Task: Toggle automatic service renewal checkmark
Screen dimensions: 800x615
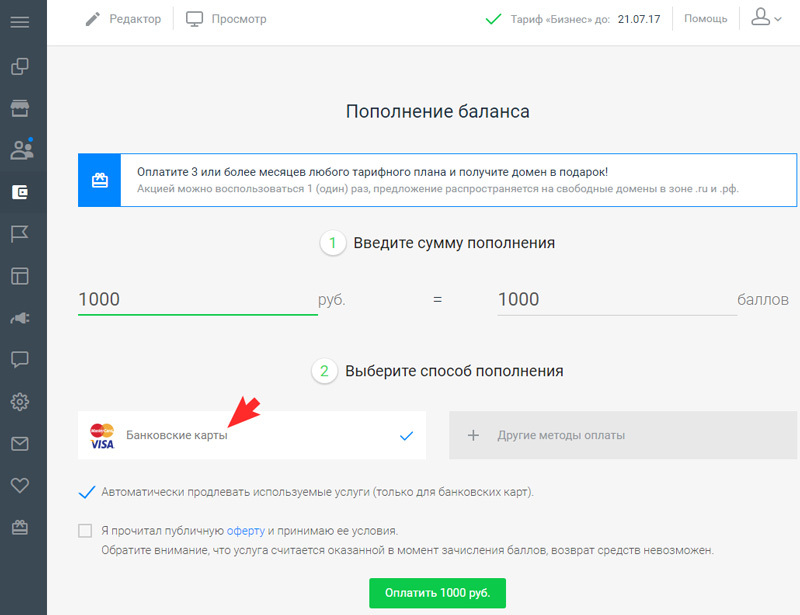Action: coord(87,493)
